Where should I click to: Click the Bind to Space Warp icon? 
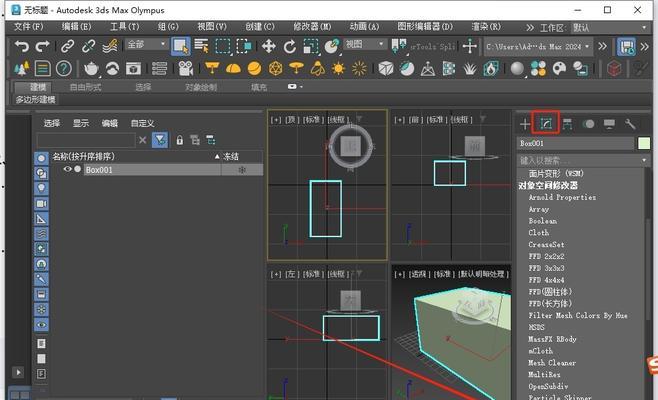110,46
